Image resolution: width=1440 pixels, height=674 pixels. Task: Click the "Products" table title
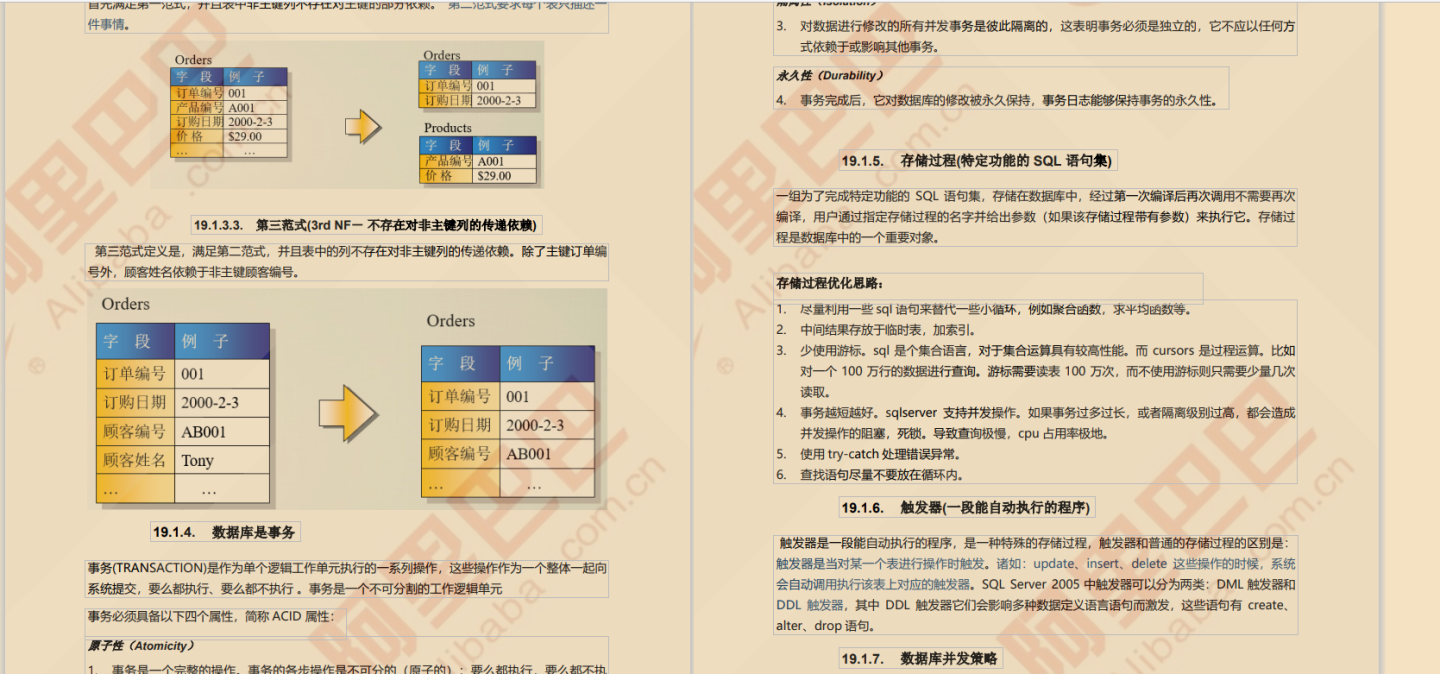coord(447,127)
